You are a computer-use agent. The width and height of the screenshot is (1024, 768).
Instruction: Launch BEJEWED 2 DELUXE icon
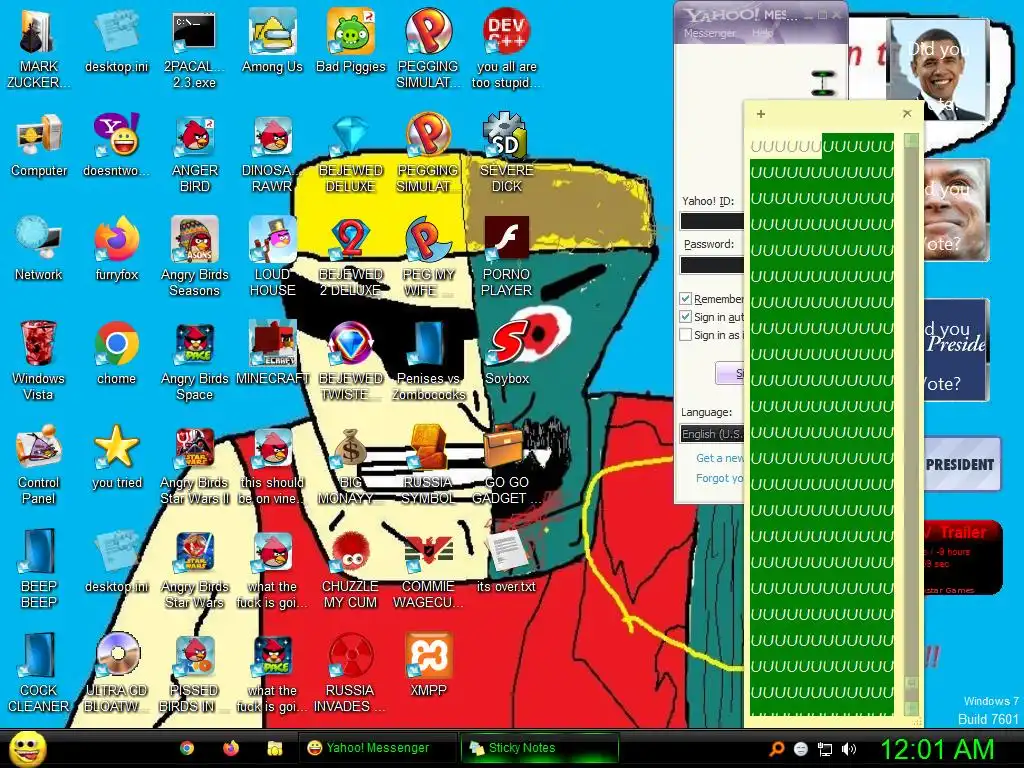351,255
